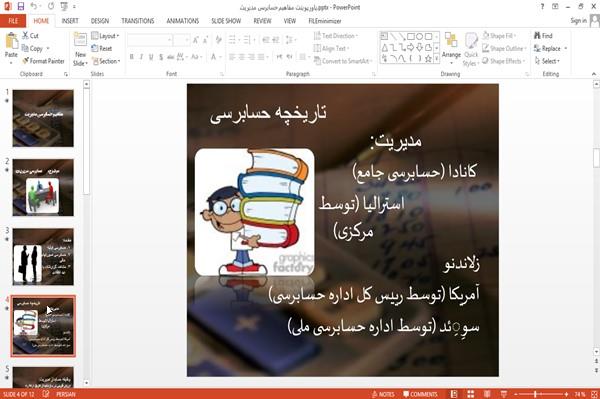Image resolution: width=600 pixels, height=399 pixels.
Task: Toggle text Shadow formatting
Action: (161, 57)
